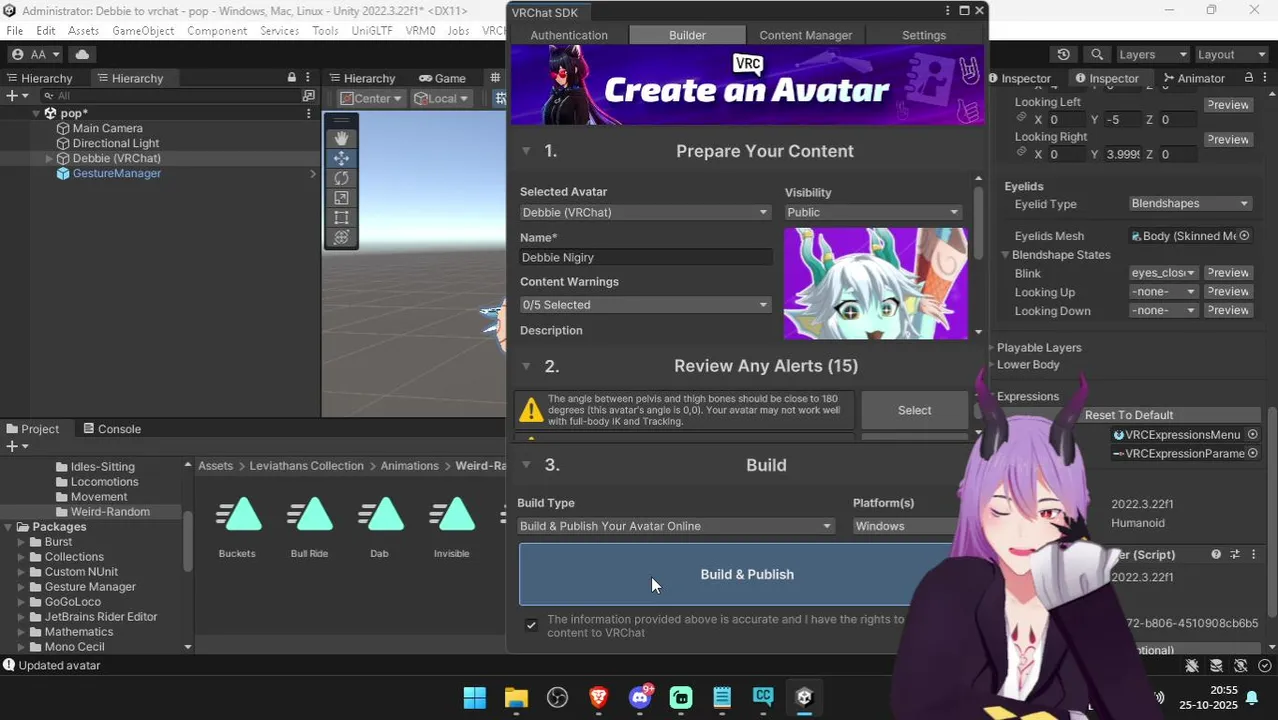Open the GameObject menu
The width and height of the screenshot is (1278, 720).
(143, 31)
